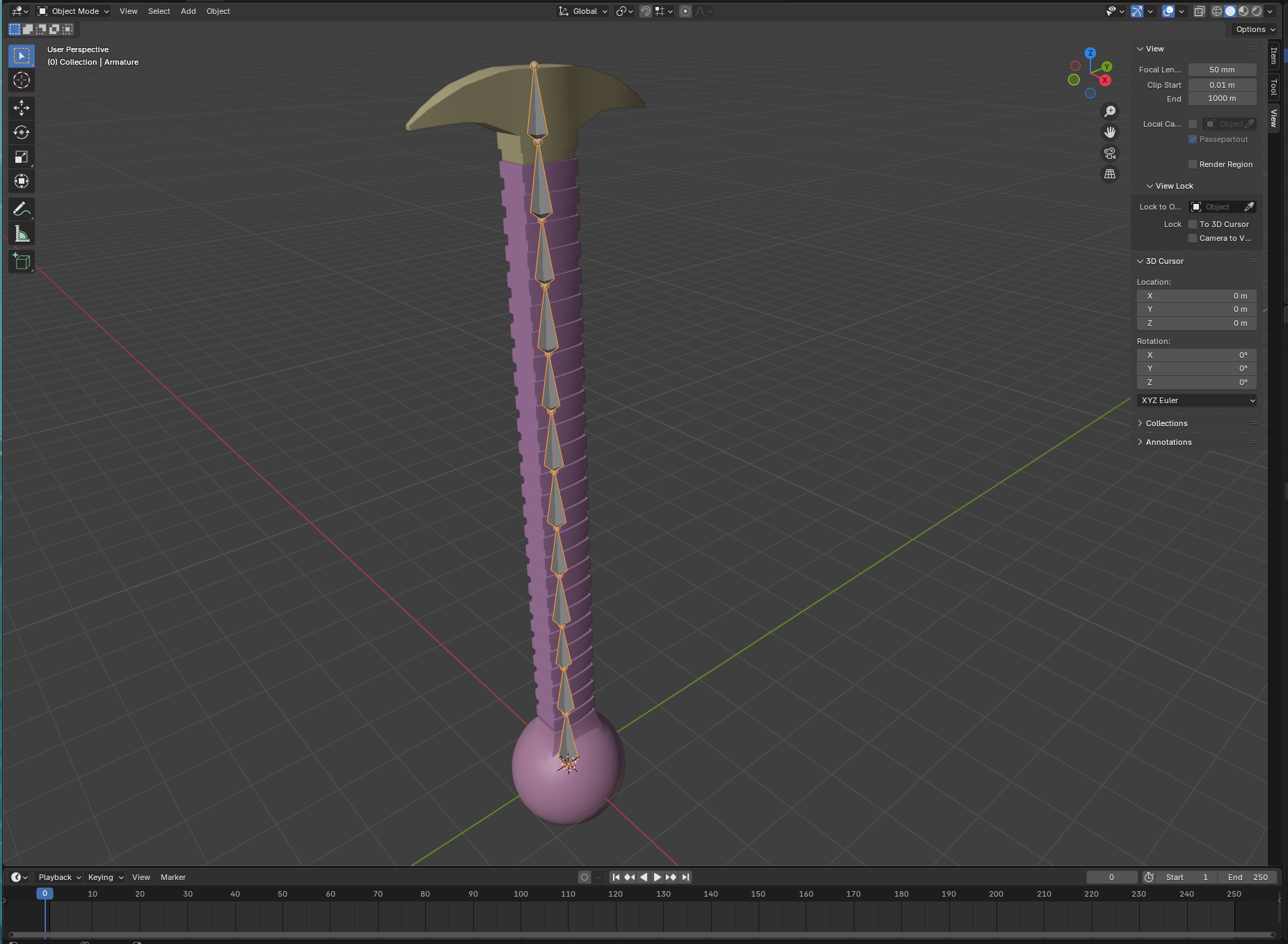Select the Scale tool
This screenshot has height=944, width=1288.
tap(22, 157)
